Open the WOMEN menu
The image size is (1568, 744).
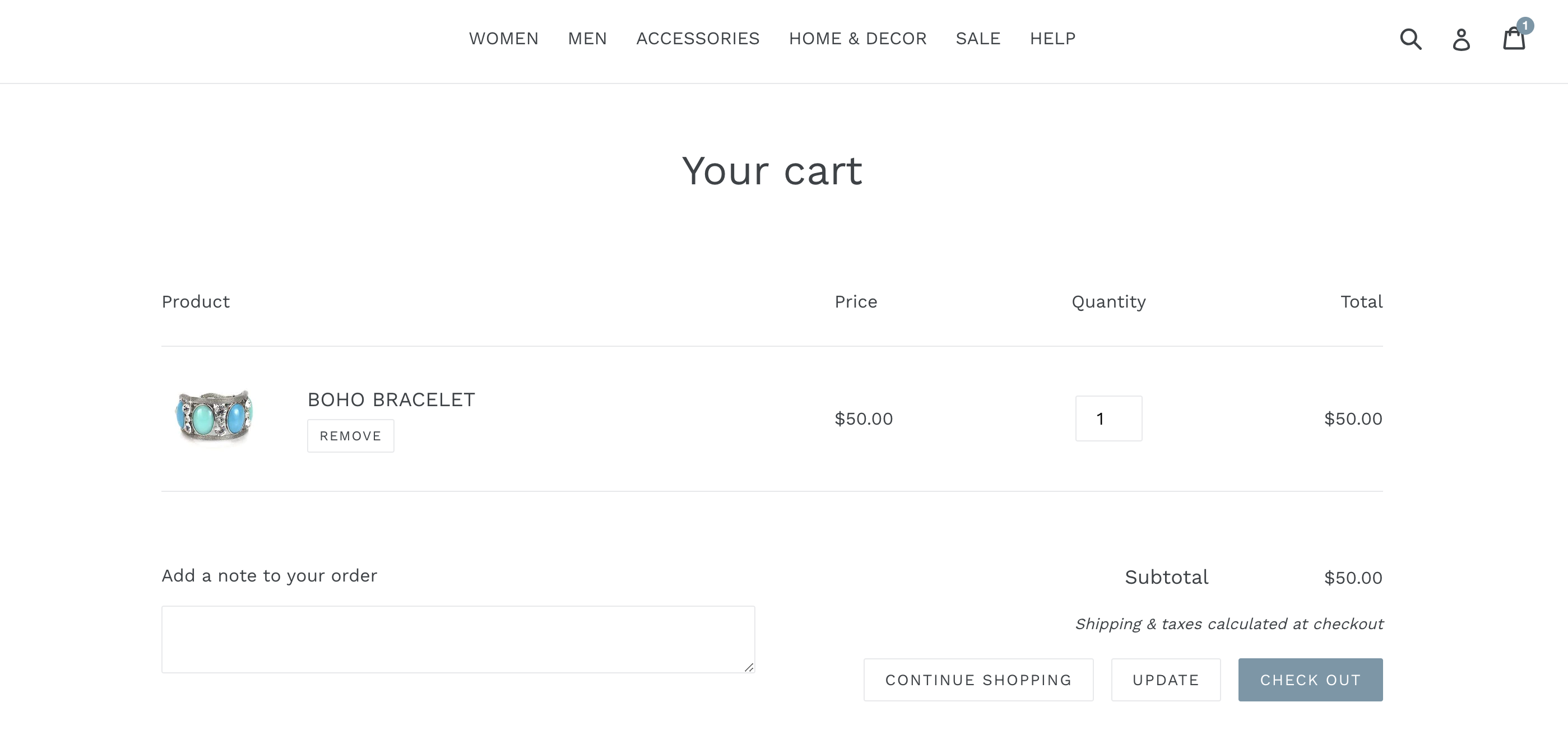point(503,38)
